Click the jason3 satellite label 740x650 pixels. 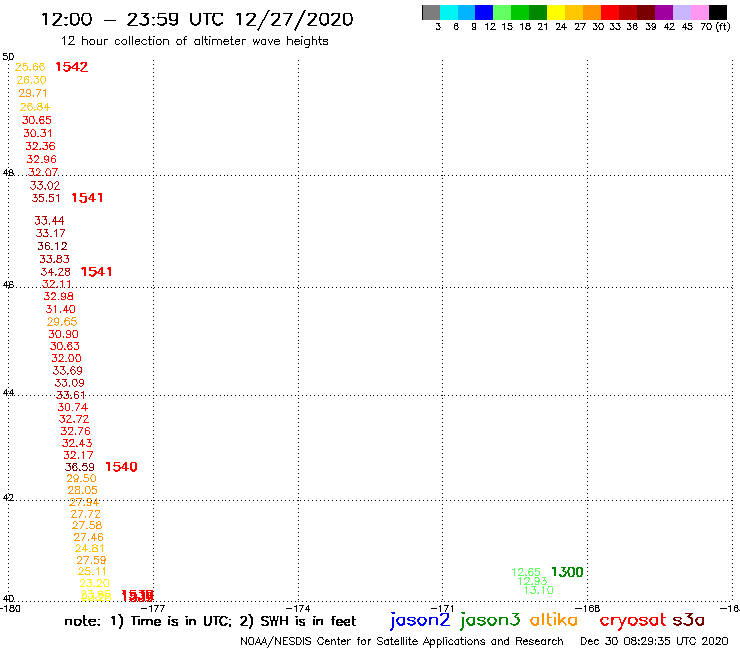(x=490, y=620)
